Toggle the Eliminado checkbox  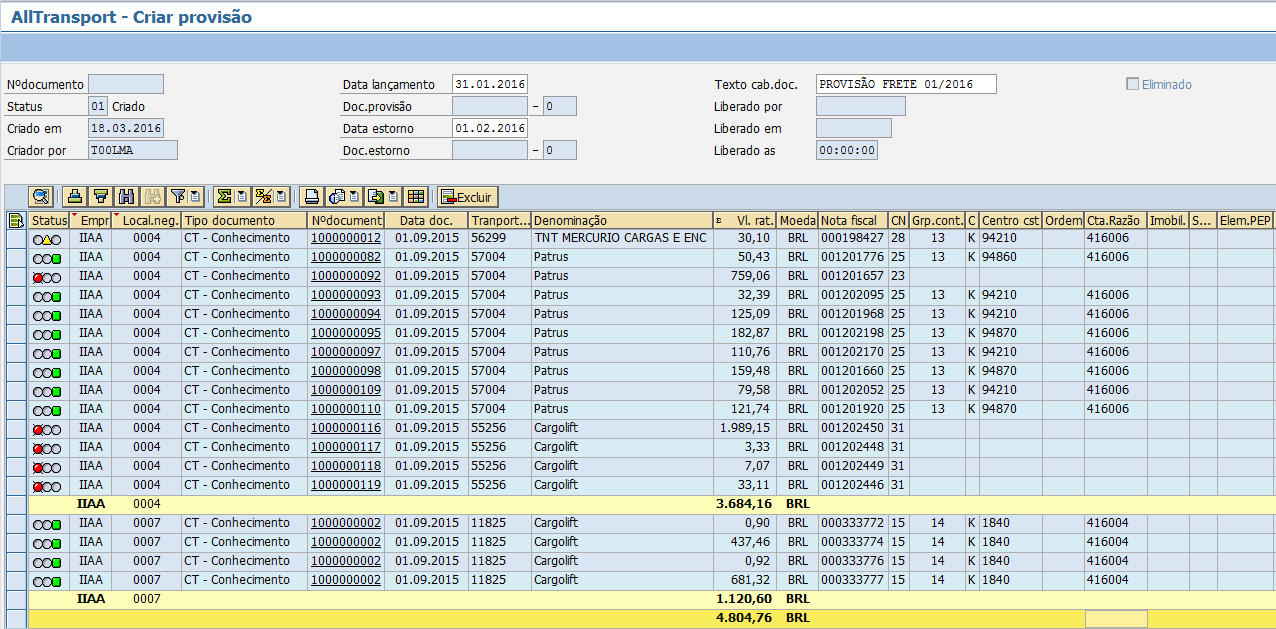pyautogui.click(x=1132, y=85)
